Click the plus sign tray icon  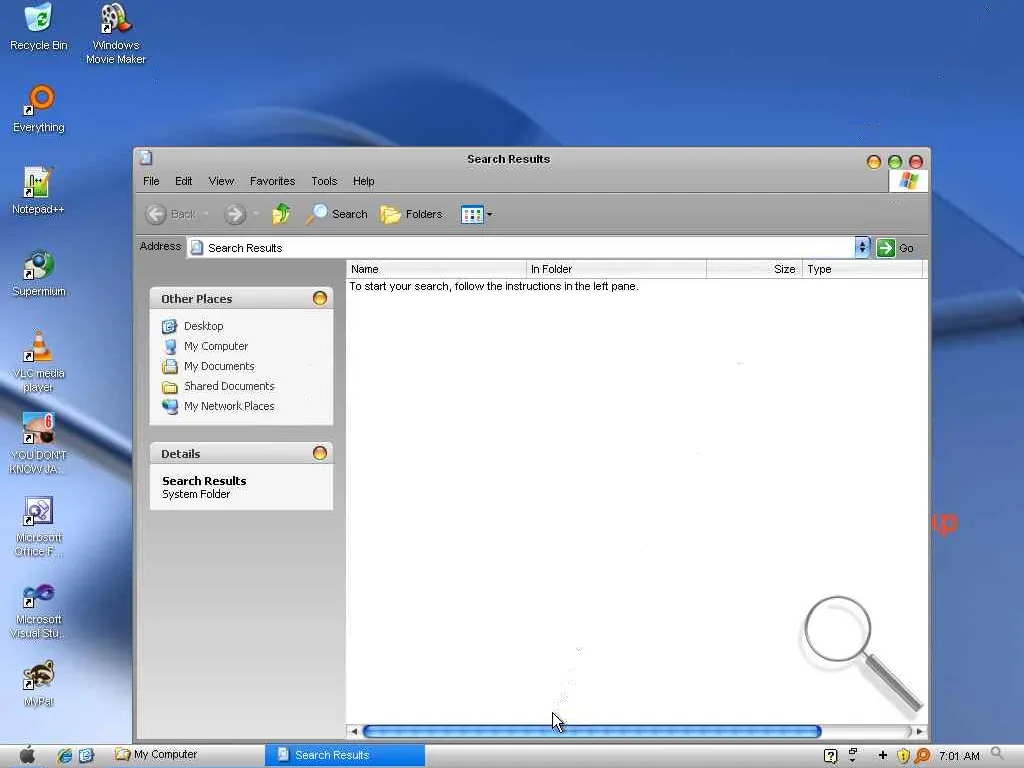coord(882,756)
